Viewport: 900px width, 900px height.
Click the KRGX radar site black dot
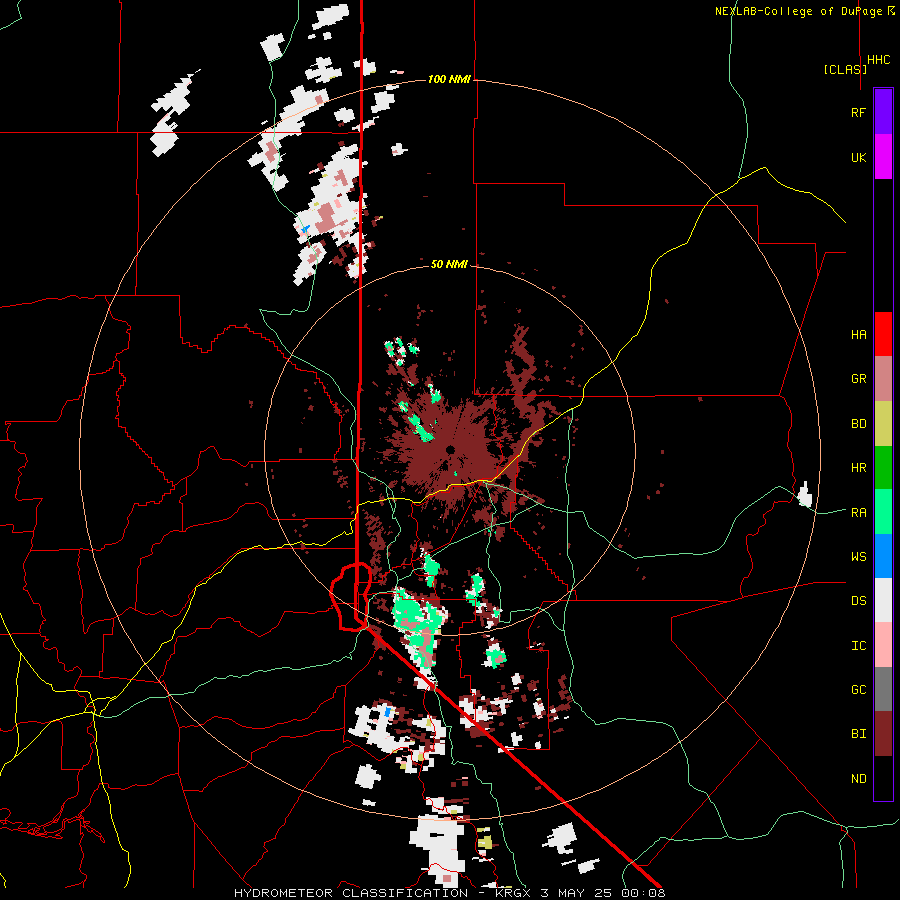(x=451, y=449)
